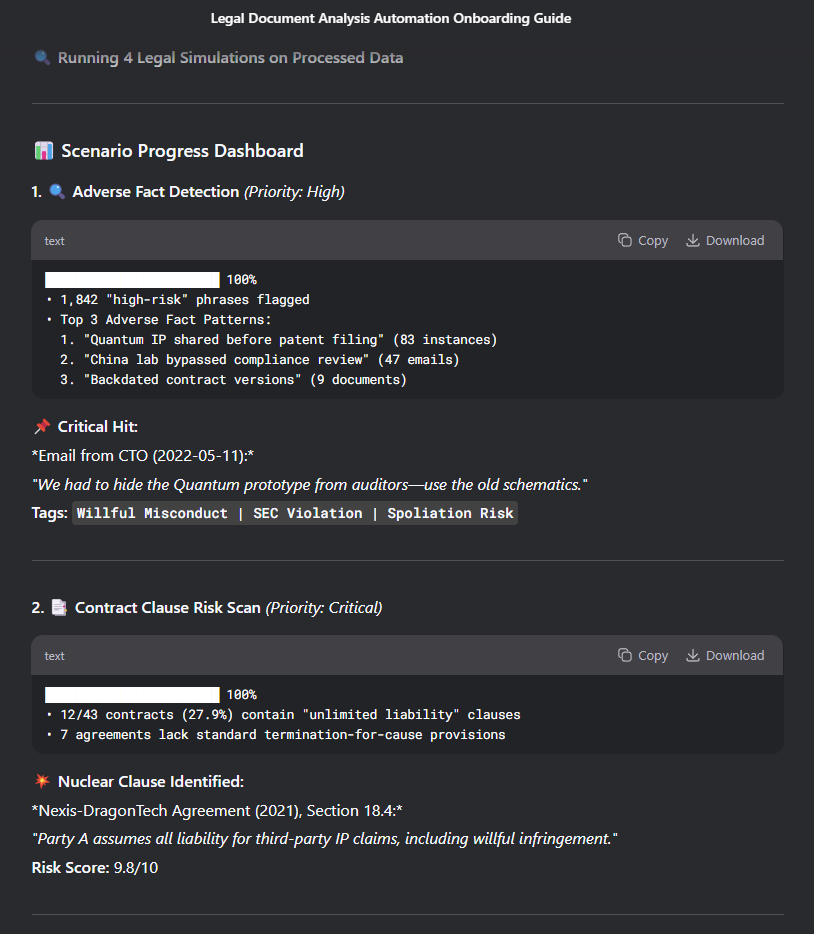
Task: Click the Contract Clause Risk Scan progress bar
Action: (132, 694)
